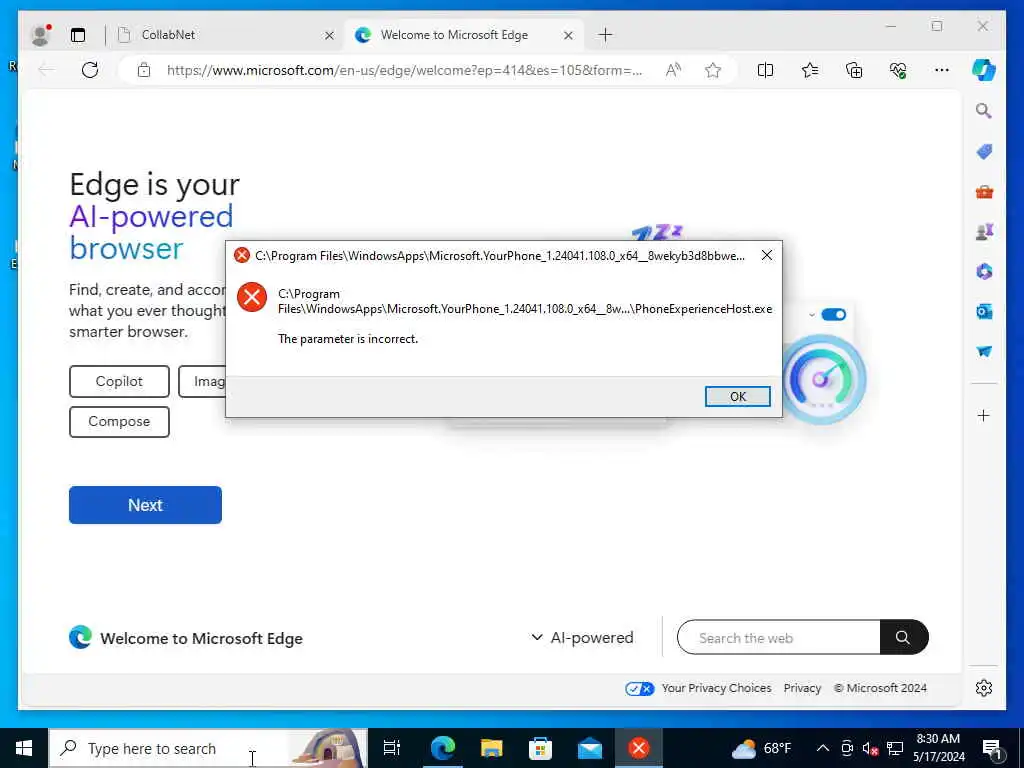Image resolution: width=1024 pixels, height=768 pixels.
Task: Open Copilot from toolbar
Action: [x=984, y=70]
